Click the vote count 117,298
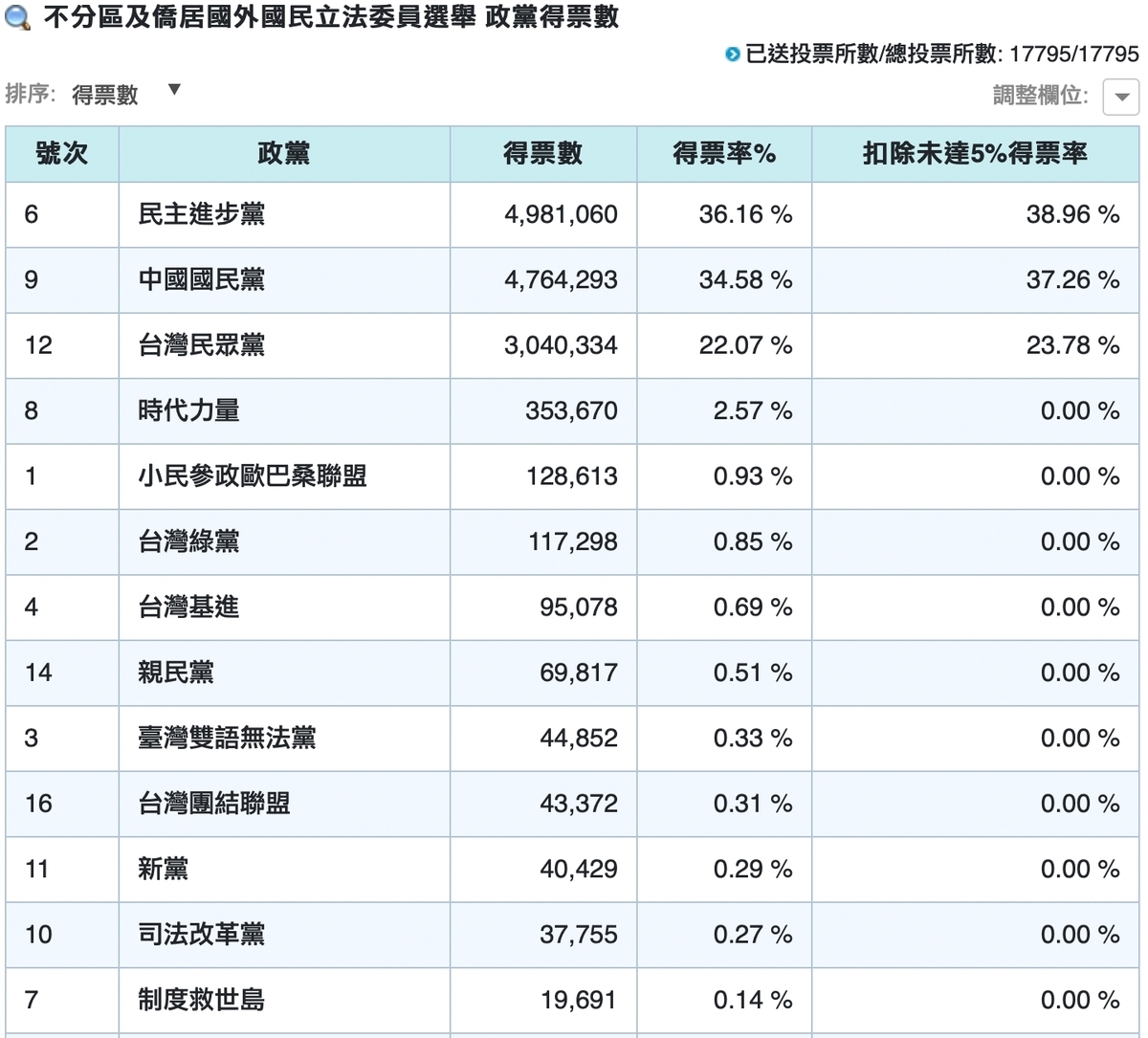The width and height of the screenshot is (1148, 1038). click(573, 542)
